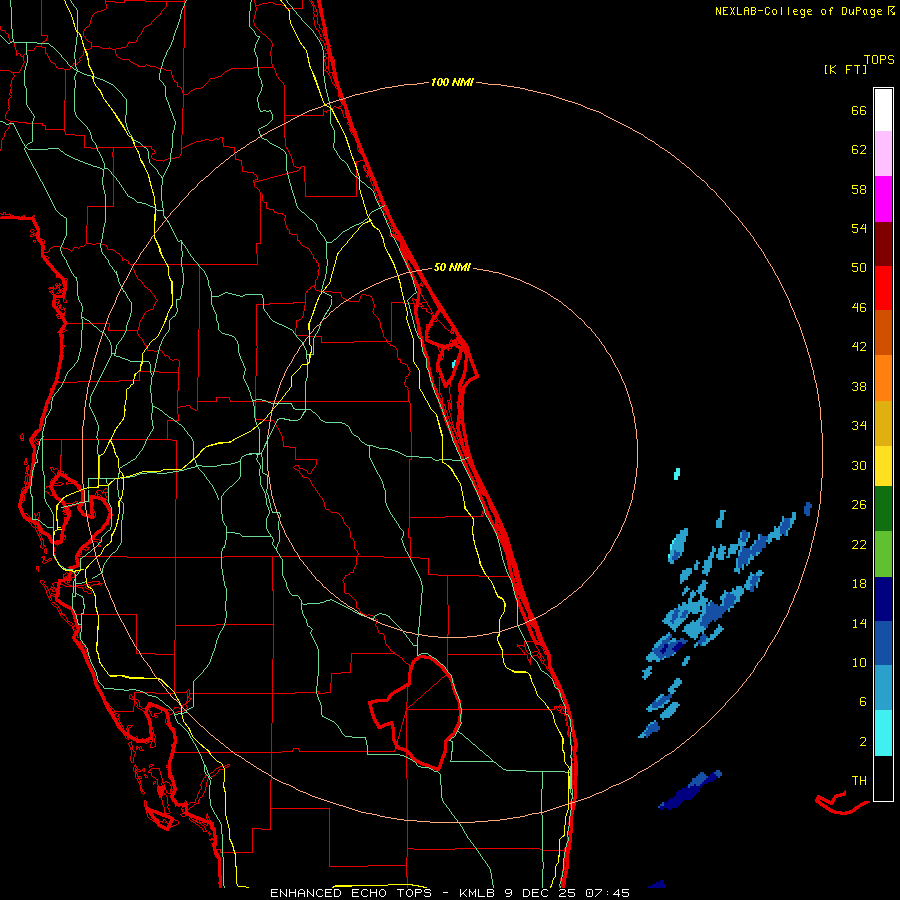Click the TH label on the legend

[859, 781]
